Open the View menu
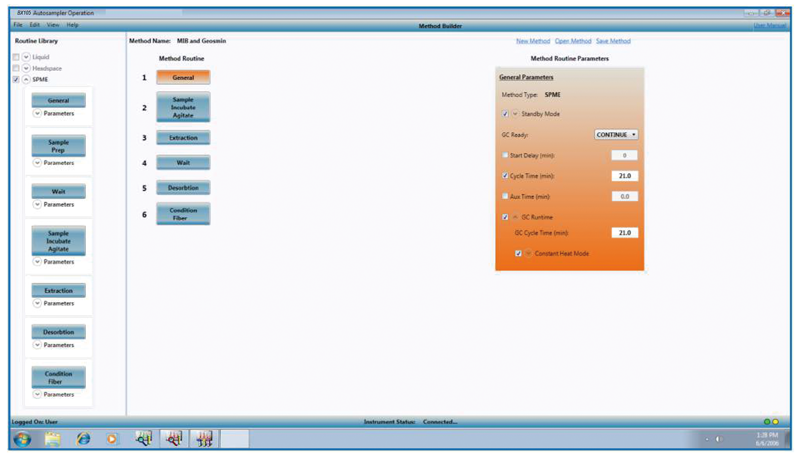The image size is (800, 456). pyautogui.click(x=52, y=24)
